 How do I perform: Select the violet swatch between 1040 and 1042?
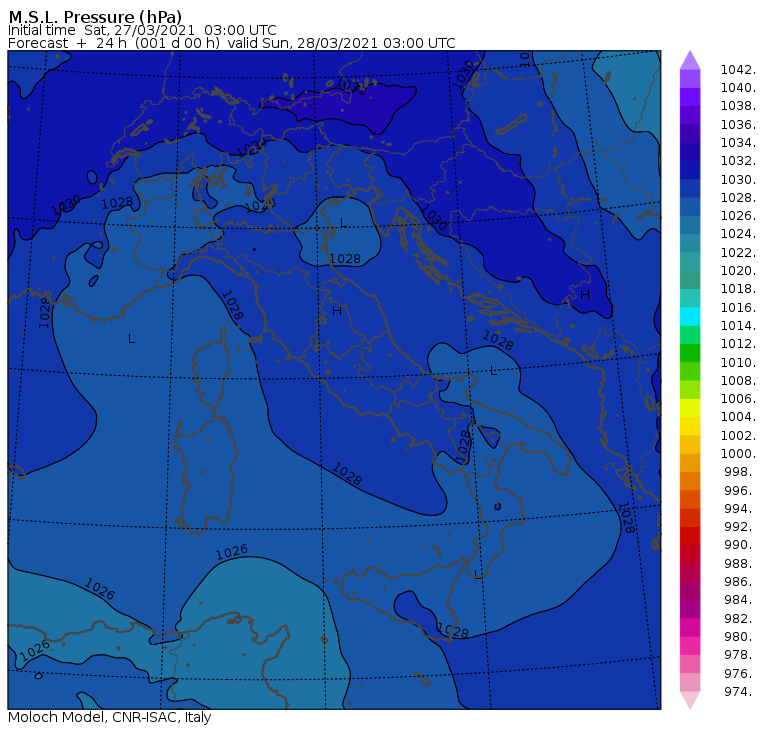click(690, 79)
